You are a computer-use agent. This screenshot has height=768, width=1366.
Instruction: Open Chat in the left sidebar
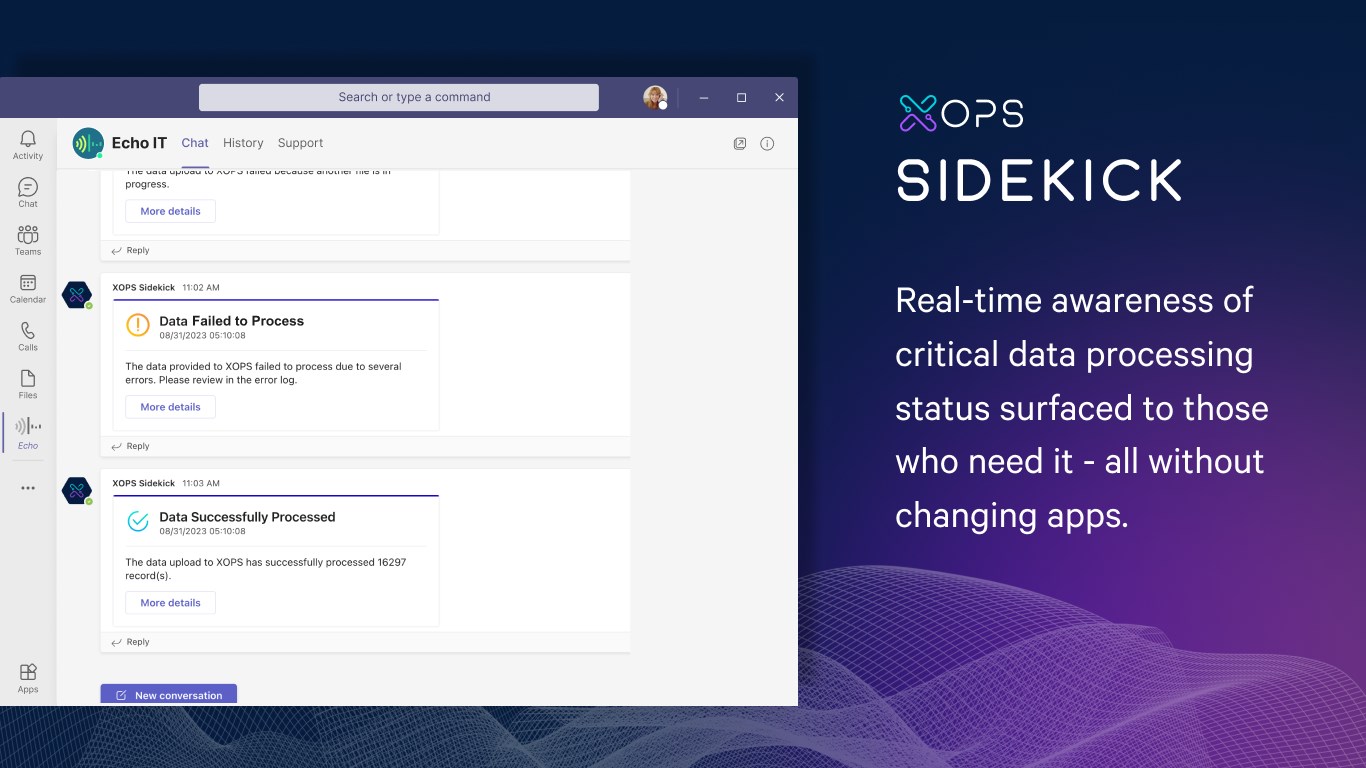point(28,192)
